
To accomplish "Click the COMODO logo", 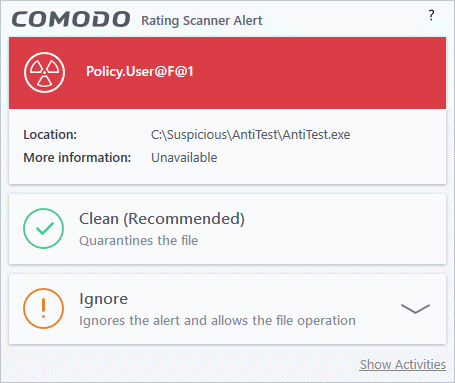I will (71, 19).
